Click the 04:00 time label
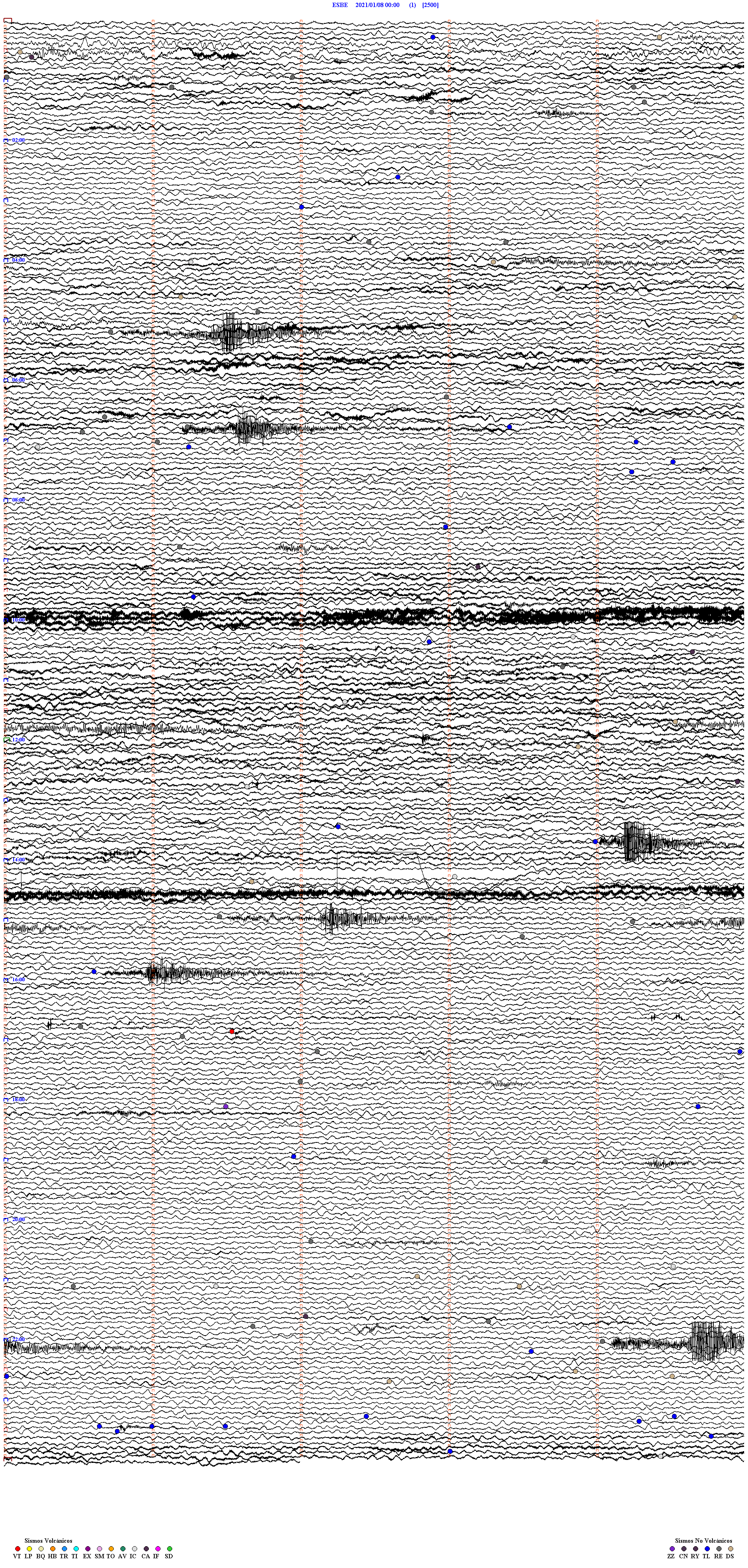748x1568 pixels. (18, 260)
